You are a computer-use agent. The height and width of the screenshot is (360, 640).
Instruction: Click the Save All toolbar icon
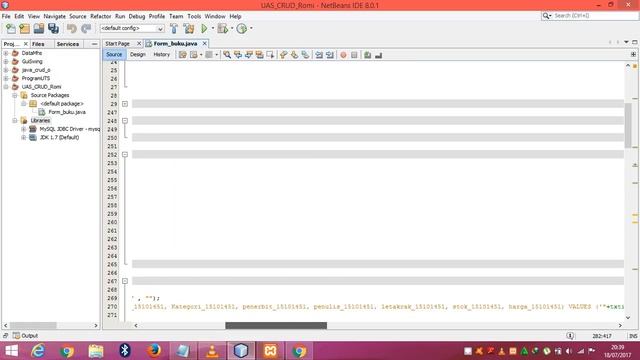point(53,28)
